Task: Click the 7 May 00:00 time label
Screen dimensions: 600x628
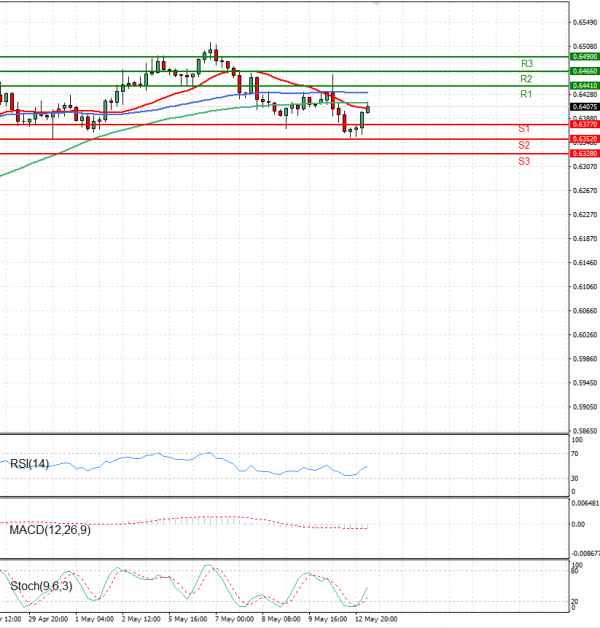Action: pos(236,619)
